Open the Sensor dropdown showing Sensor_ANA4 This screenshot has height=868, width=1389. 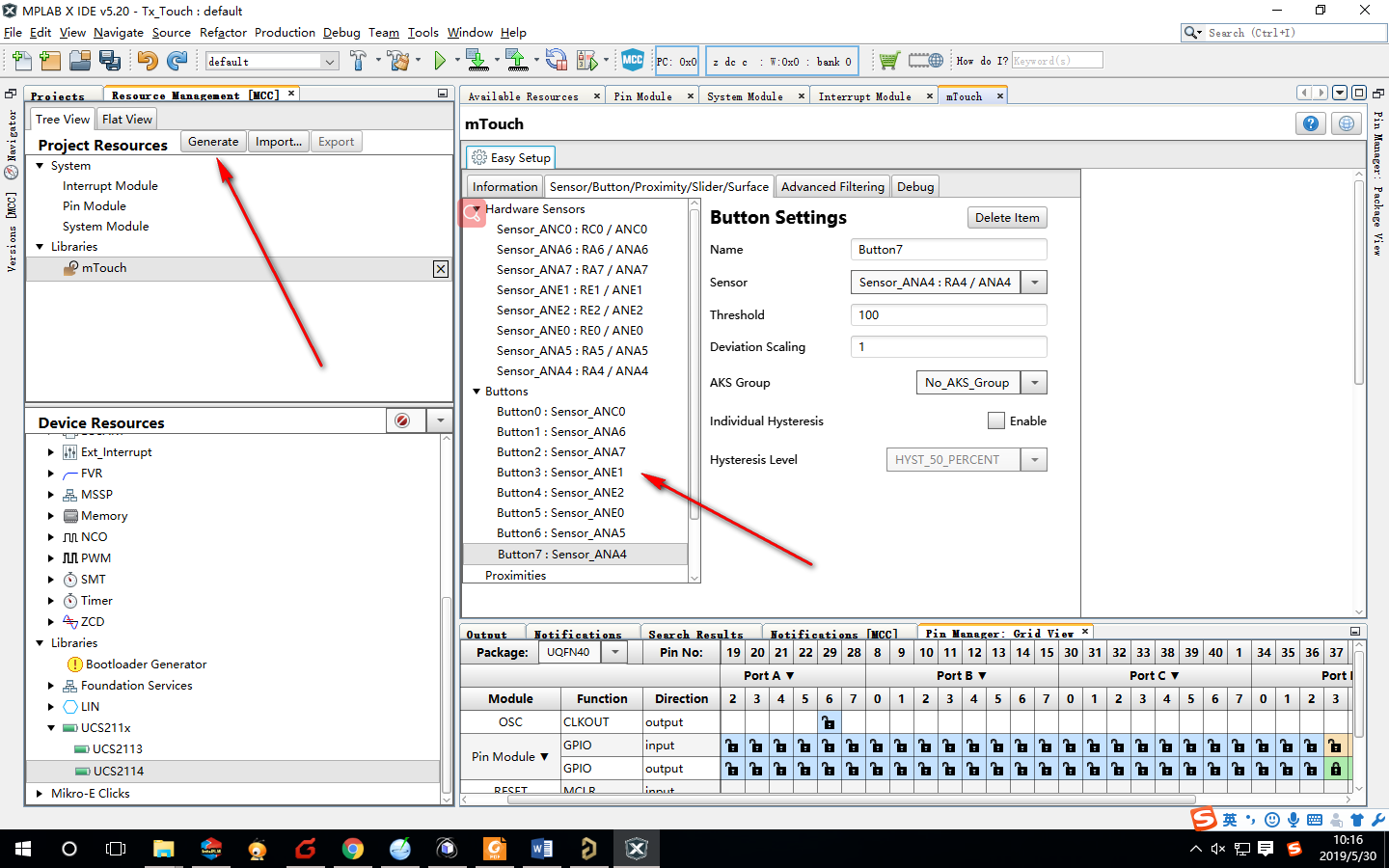(x=1035, y=283)
